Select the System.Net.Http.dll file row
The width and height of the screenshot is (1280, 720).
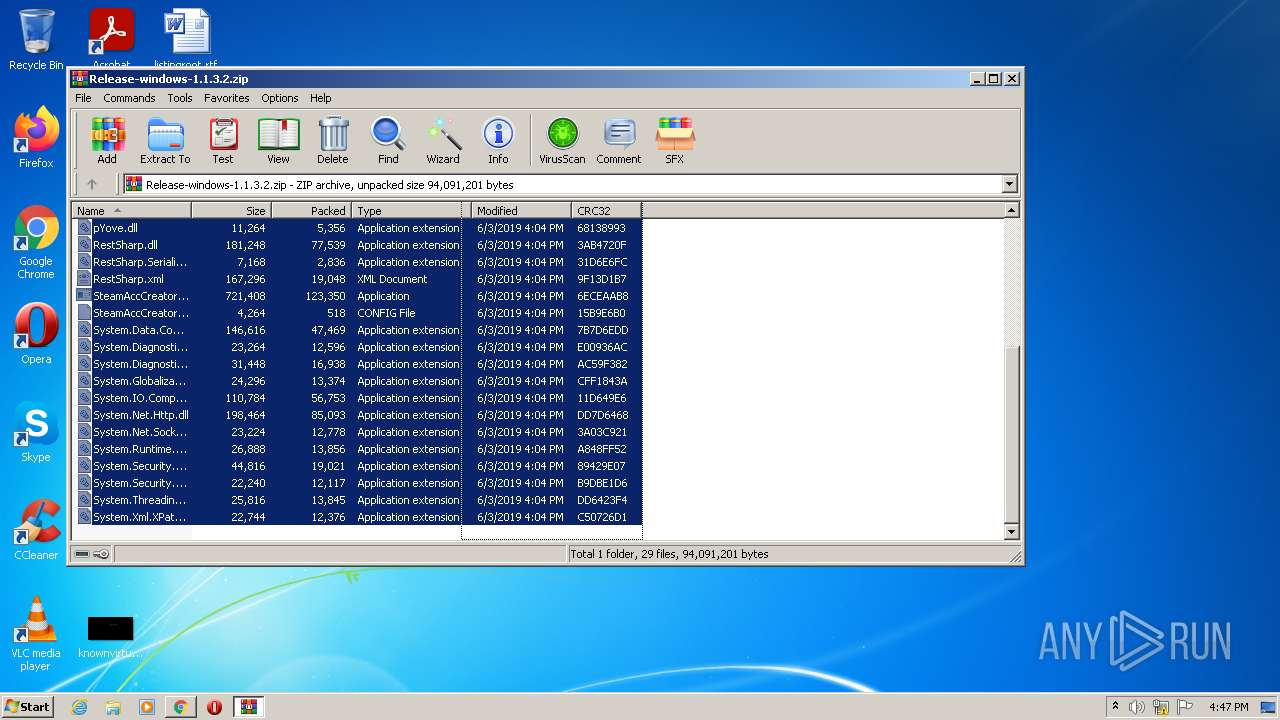click(359, 415)
